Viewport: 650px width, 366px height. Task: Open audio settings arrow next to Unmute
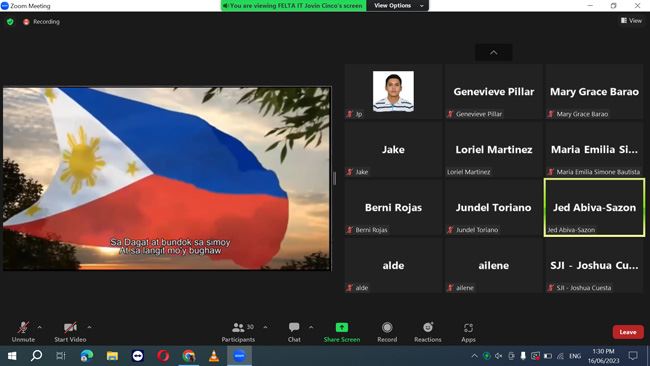click(40, 327)
